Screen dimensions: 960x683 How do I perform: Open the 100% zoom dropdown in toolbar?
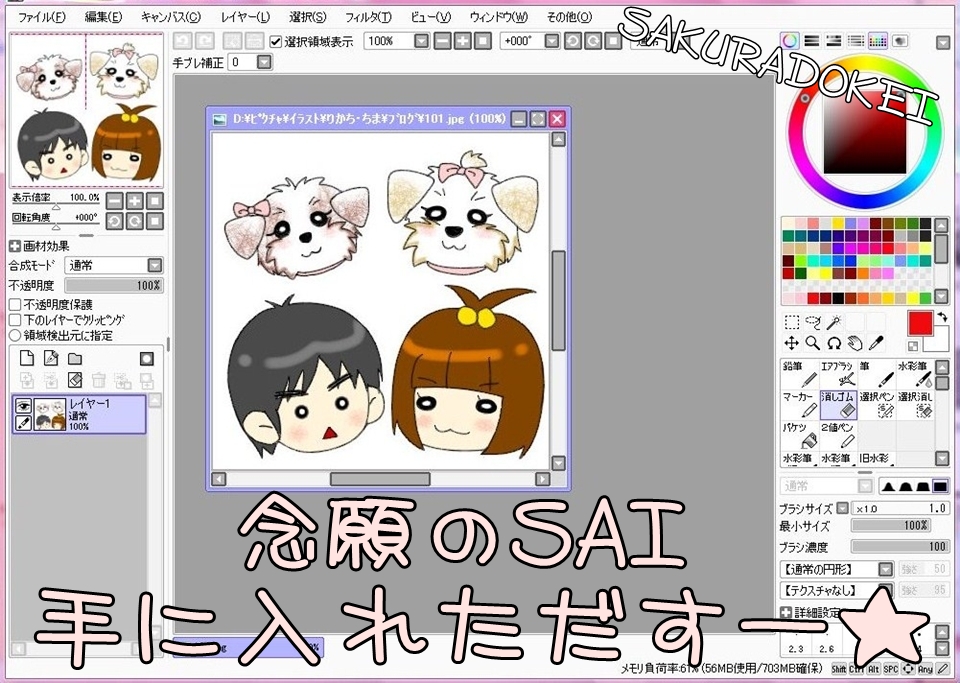(421, 41)
